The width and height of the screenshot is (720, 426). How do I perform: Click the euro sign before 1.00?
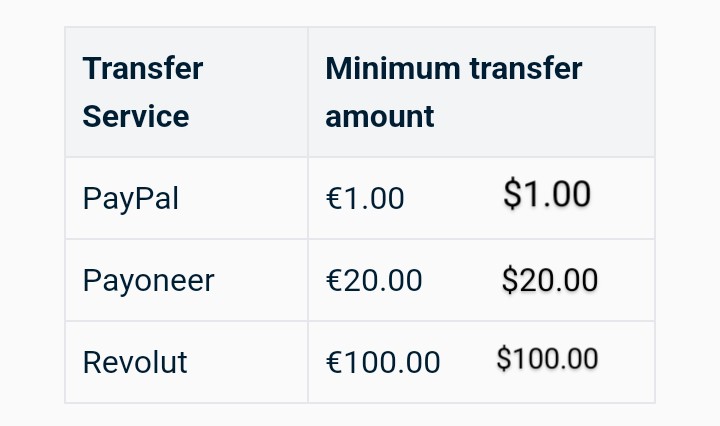(x=333, y=198)
